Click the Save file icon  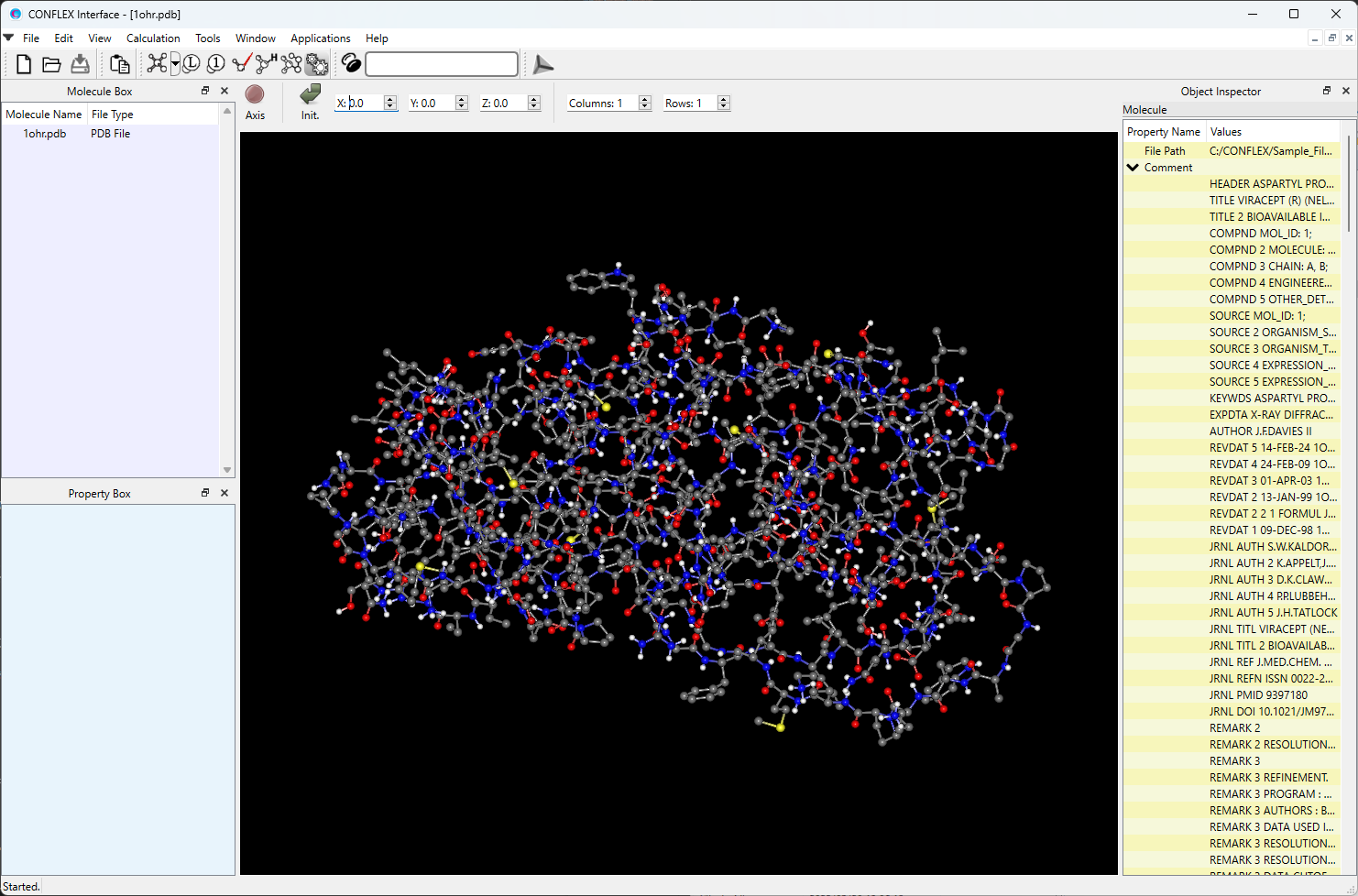[x=81, y=64]
